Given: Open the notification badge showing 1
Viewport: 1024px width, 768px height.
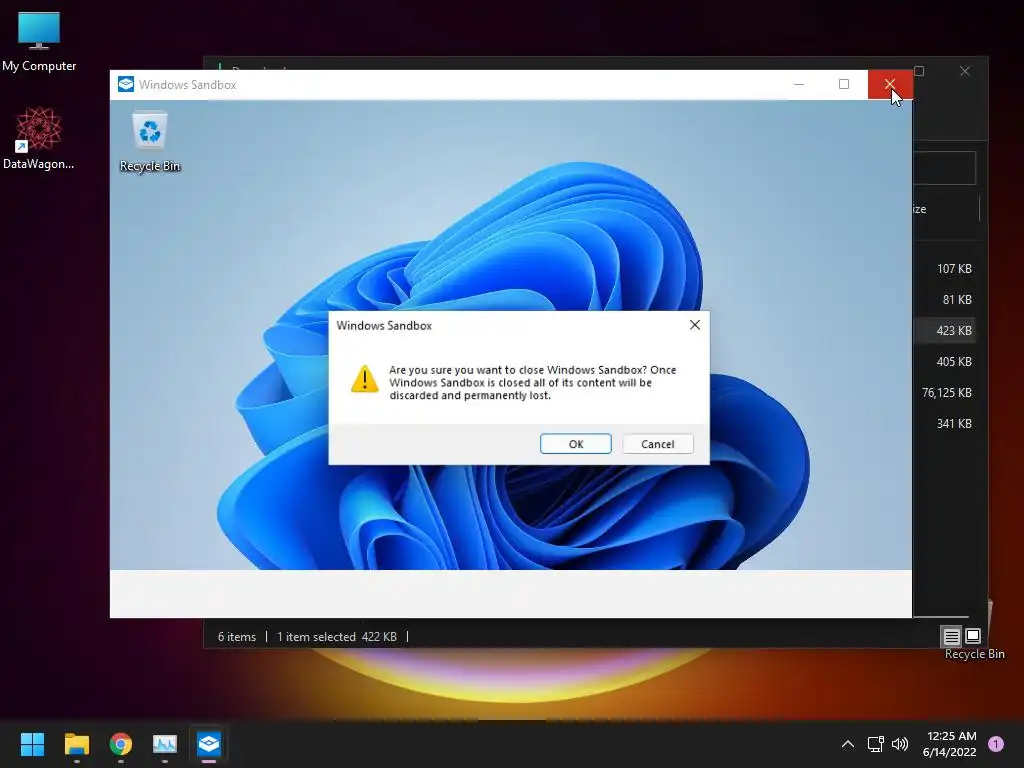Looking at the screenshot, I should [995, 744].
